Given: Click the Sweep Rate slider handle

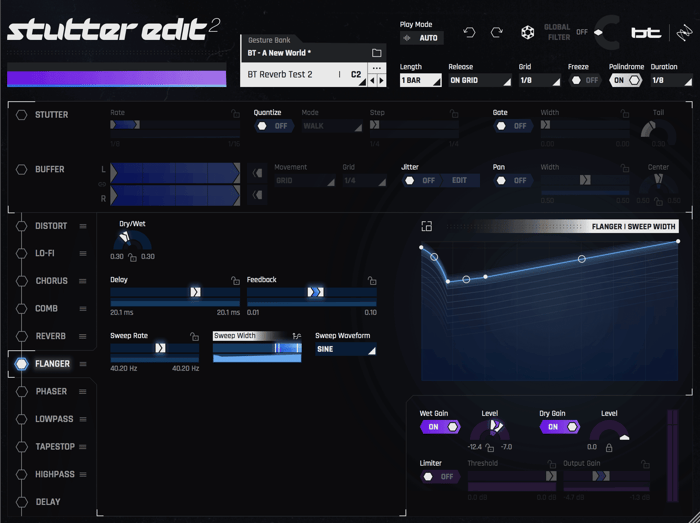Looking at the screenshot, I should (161, 348).
